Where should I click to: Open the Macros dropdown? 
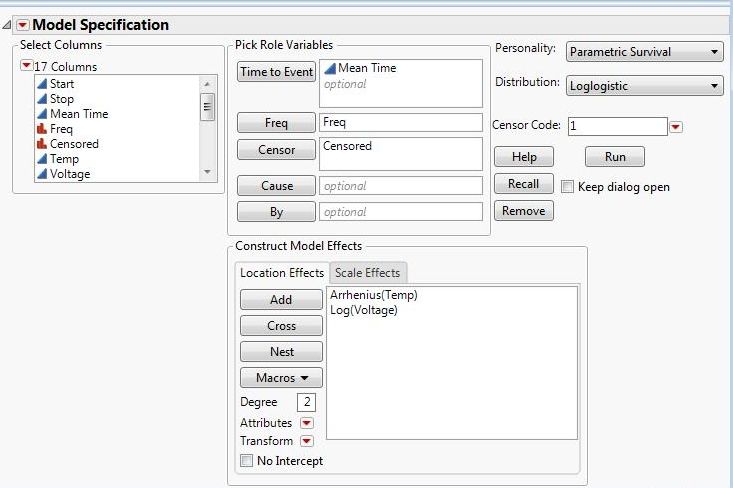[281, 378]
